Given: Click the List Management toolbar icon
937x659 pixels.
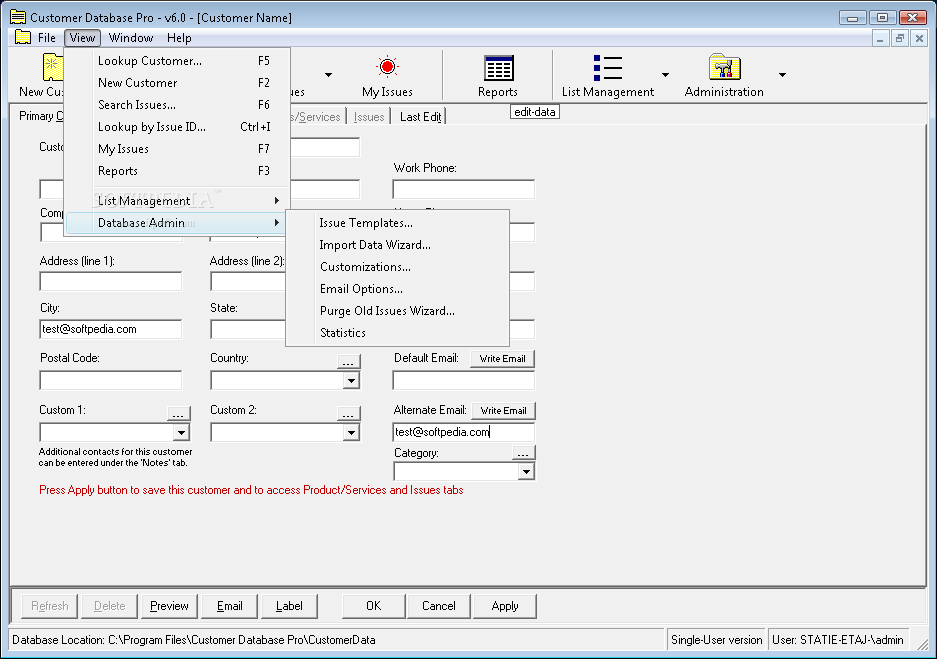Looking at the screenshot, I should 608,68.
